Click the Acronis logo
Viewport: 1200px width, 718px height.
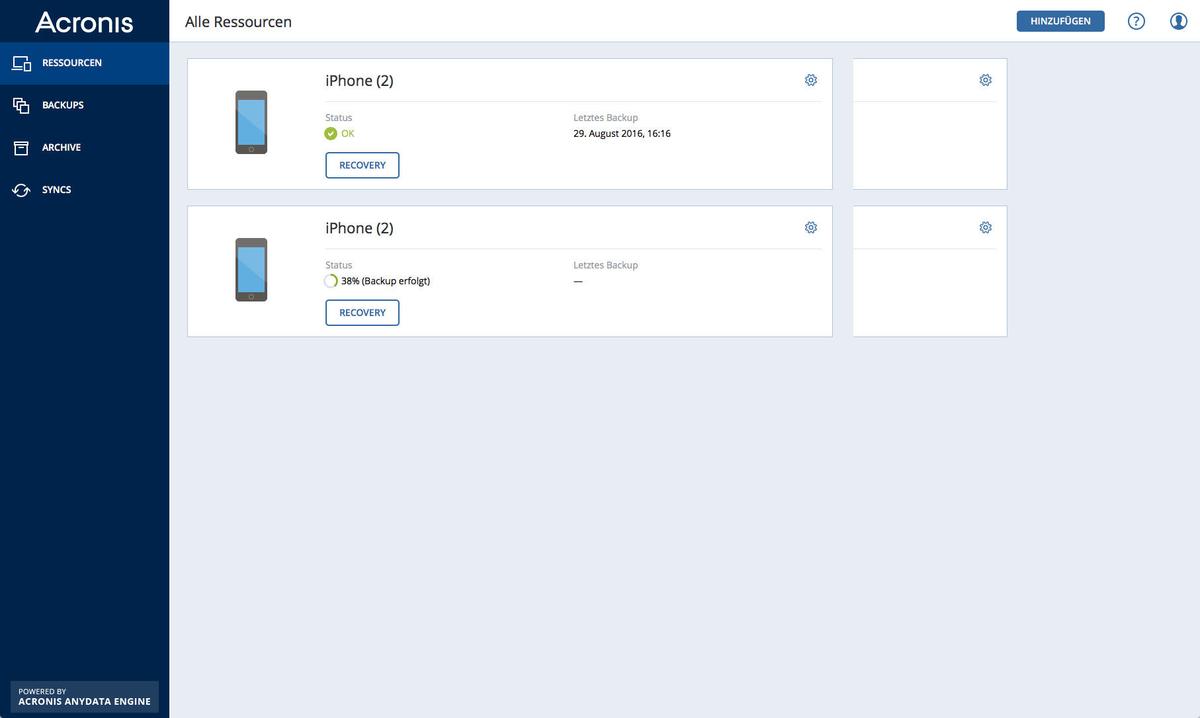[x=84, y=21]
